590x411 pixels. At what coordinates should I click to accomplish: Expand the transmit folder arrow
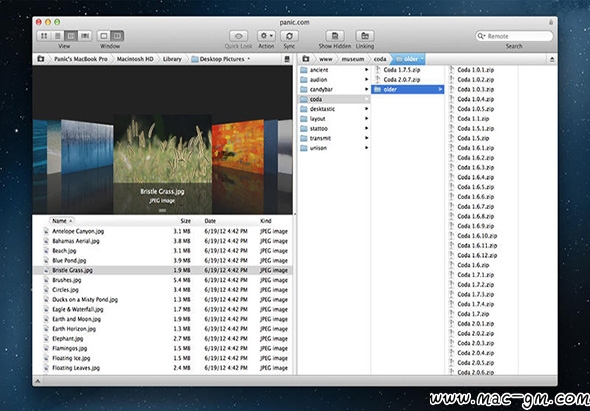(x=366, y=138)
